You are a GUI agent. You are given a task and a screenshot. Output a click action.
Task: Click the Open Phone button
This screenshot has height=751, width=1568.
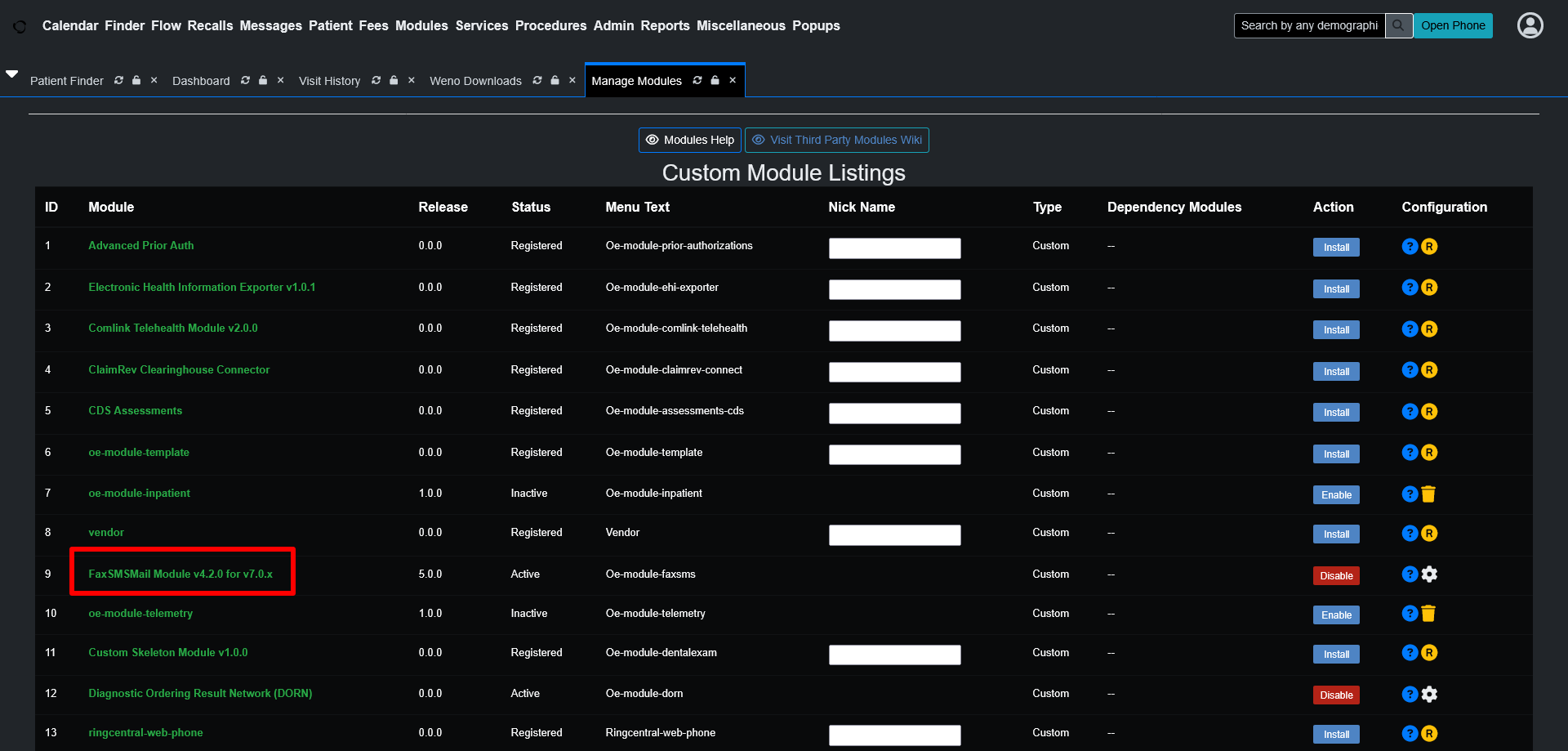click(x=1453, y=25)
